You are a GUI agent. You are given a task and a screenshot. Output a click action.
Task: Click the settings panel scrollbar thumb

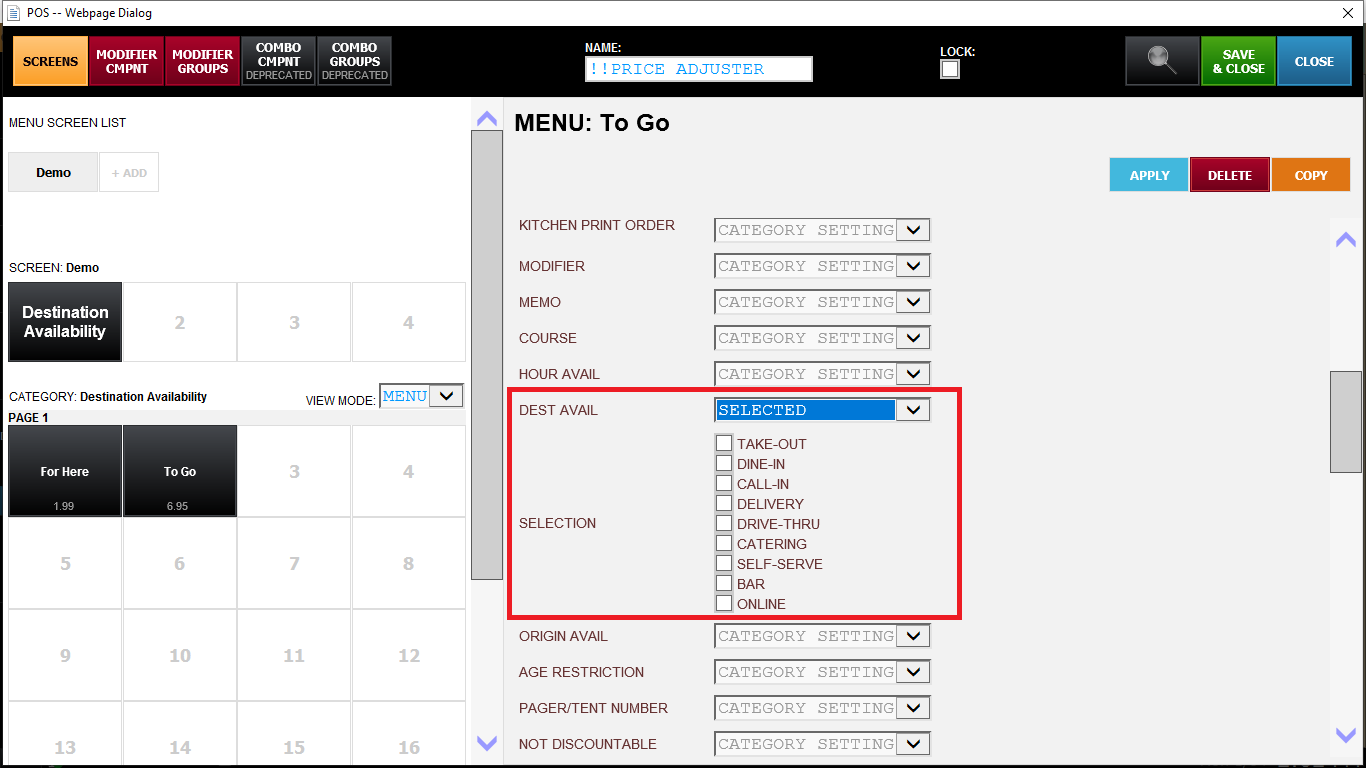pyautogui.click(x=1346, y=421)
